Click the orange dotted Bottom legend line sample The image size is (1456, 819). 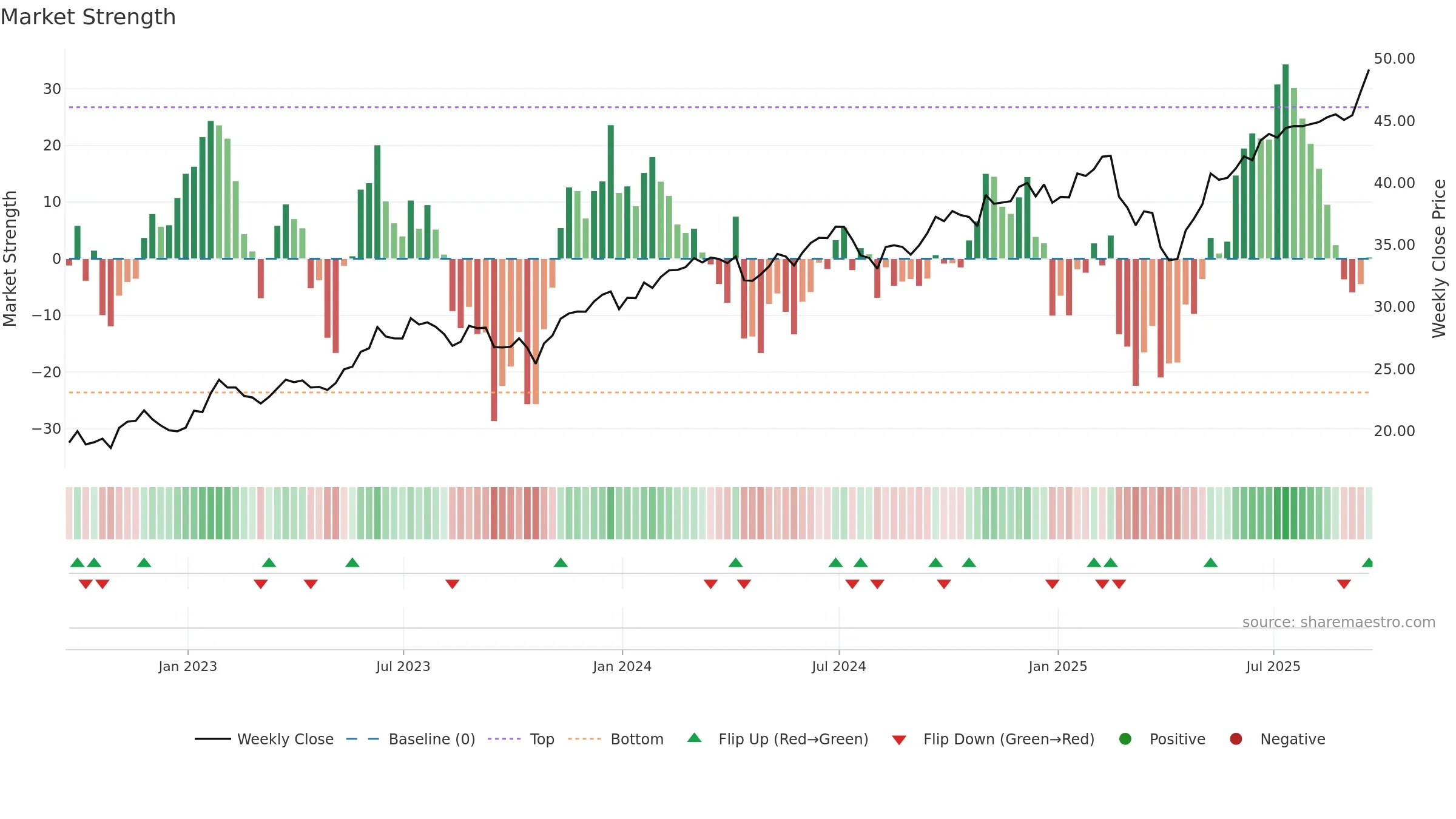585,739
